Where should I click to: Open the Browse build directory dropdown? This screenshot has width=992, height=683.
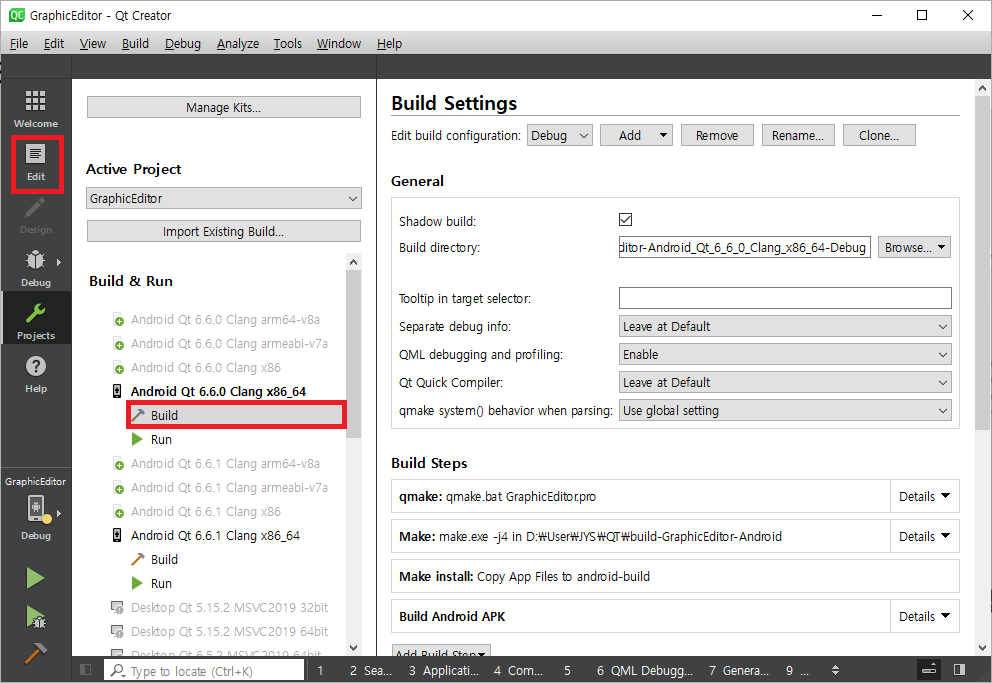coord(914,247)
